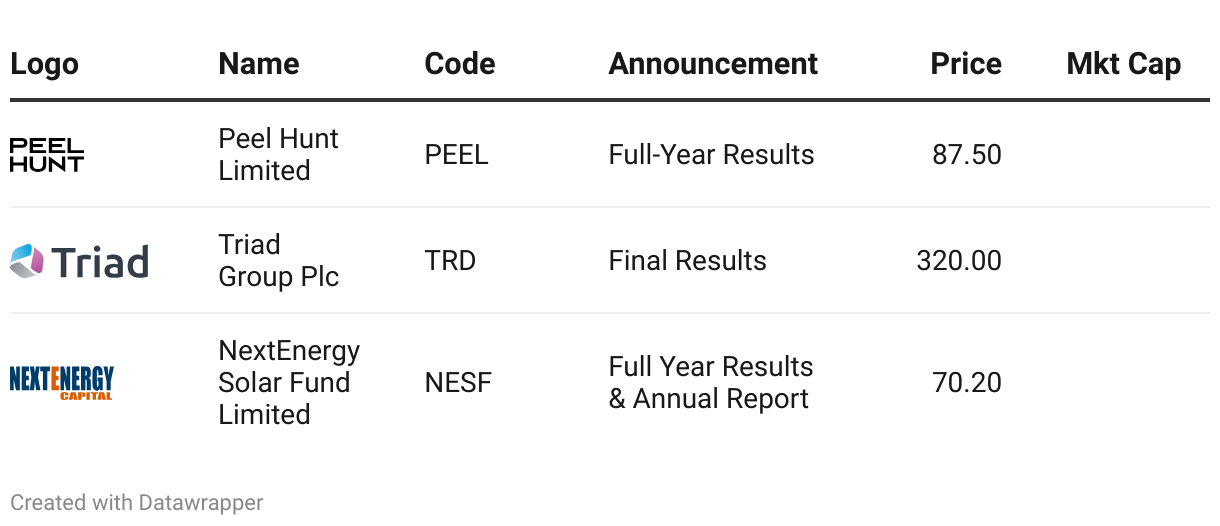Open the Triad Group Plc name
The image size is (1220, 526).
pos(279,261)
